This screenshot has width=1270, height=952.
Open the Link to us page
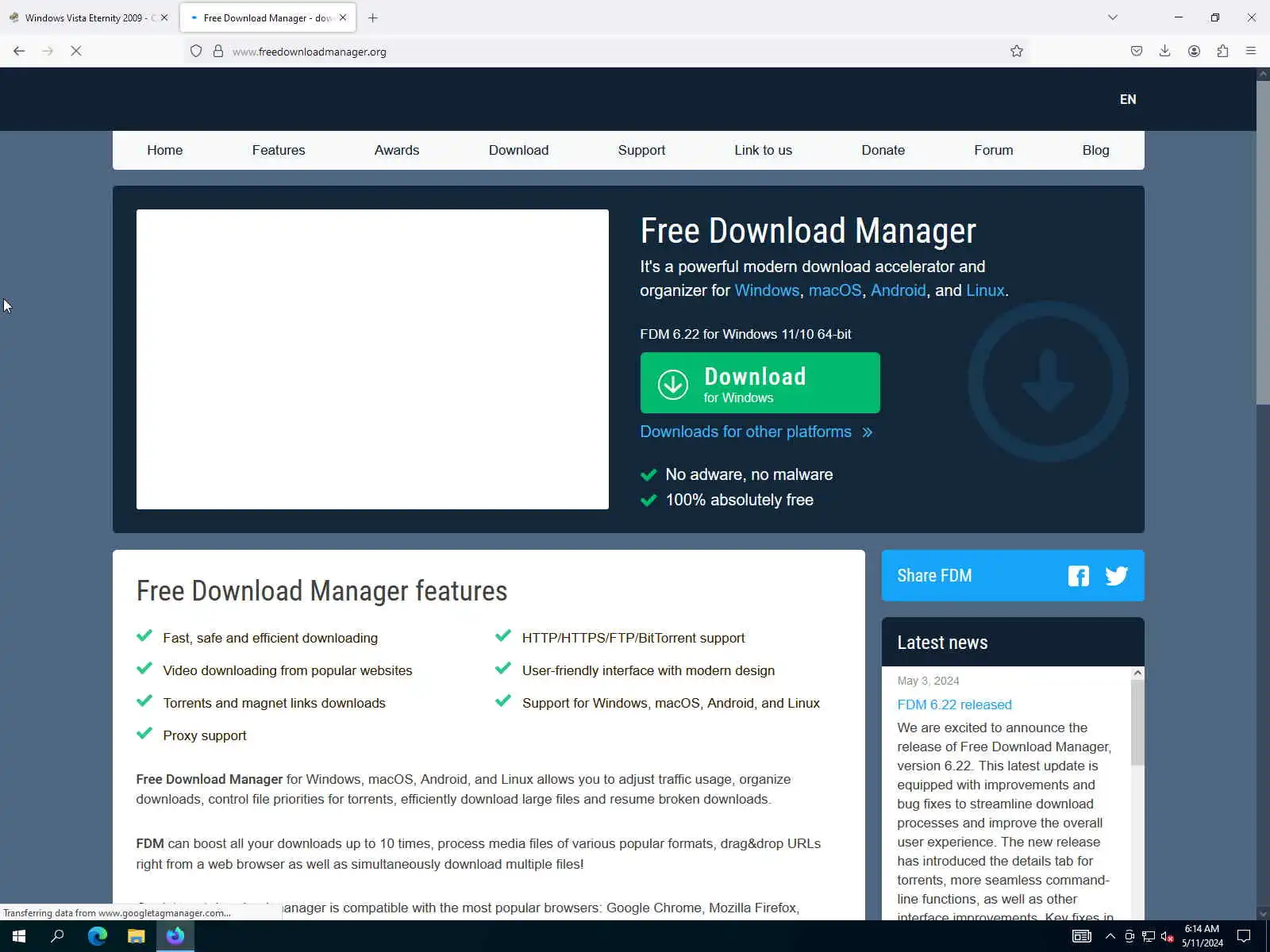pyautogui.click(x=764, y=150)
